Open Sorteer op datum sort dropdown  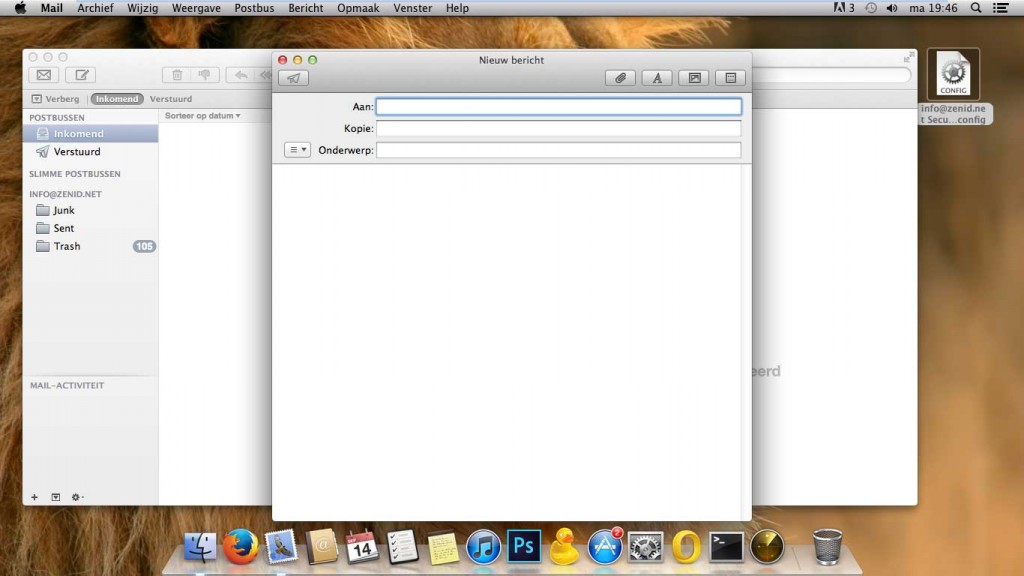pos(202,116)
